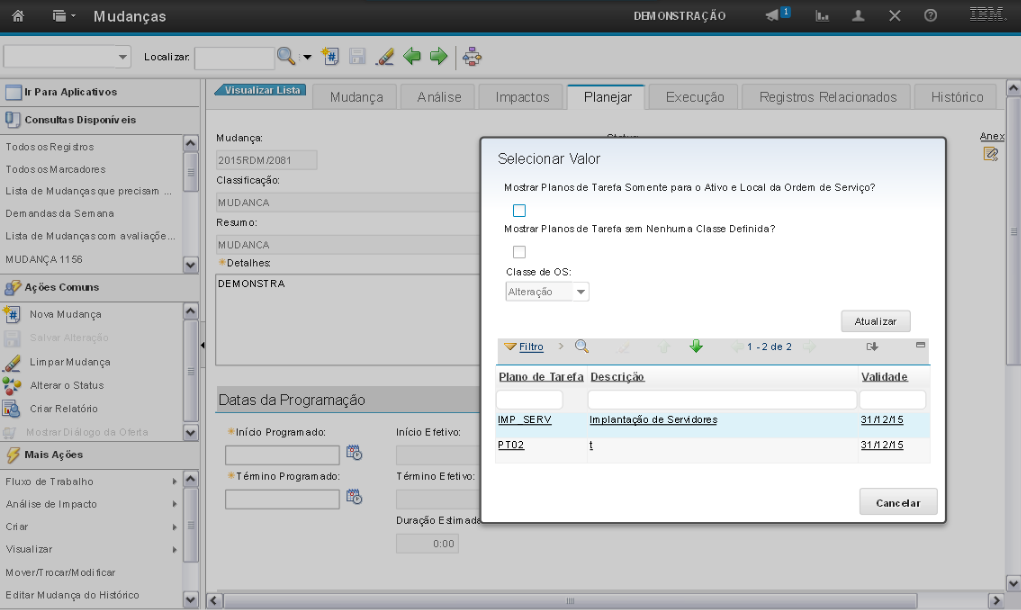Select the IMP_SERV task plan link

coord(524,420)
